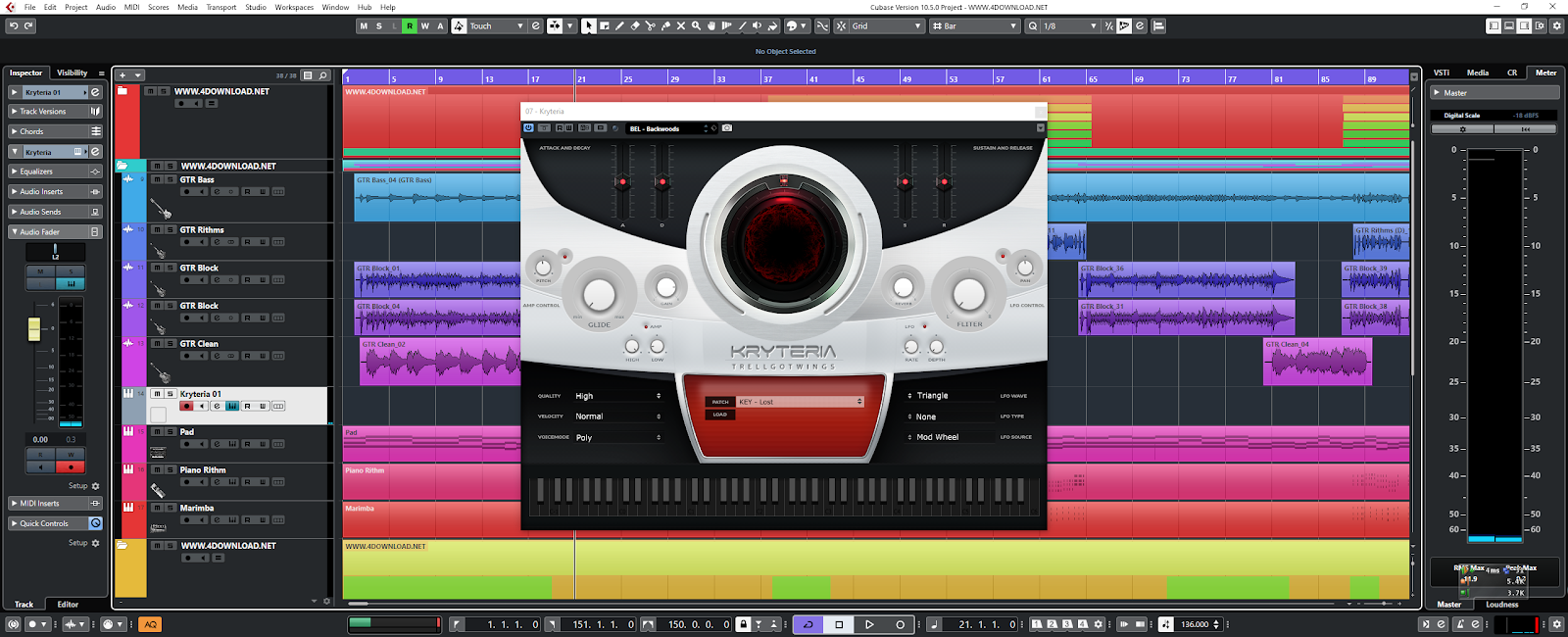Click the large FILTER knob in Kryteria
The height and width of the screenshot is (637, 1568).
[x=968, y=293]
